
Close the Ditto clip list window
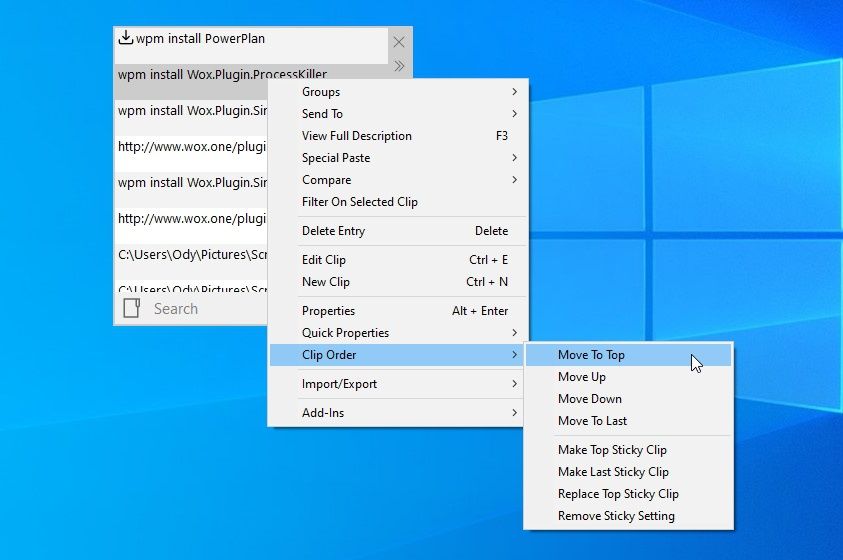[399, 42]
